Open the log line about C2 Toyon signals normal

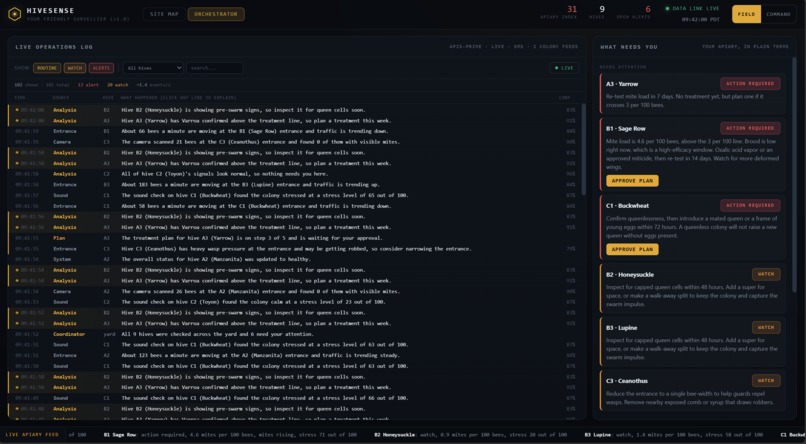coord(295,174)
